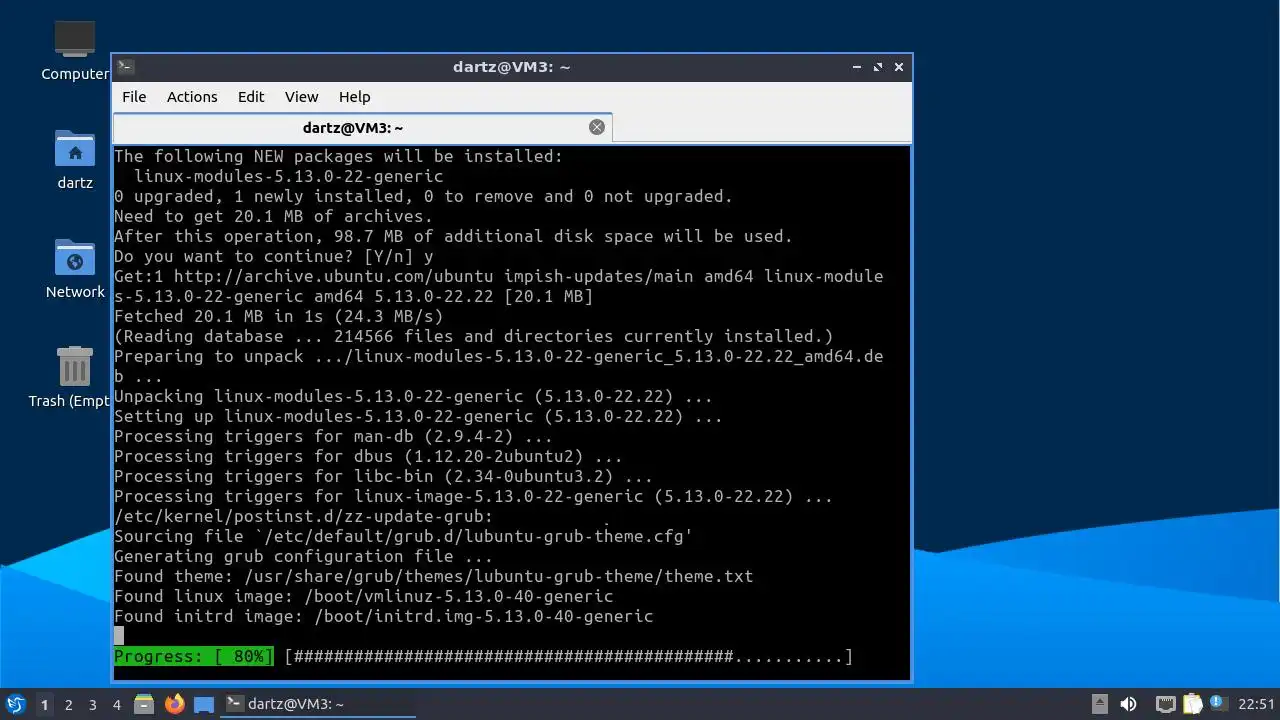The height and width of the screenshot is (720, 1280).
Task: Open the Edit menu
Action: (251, 97)
